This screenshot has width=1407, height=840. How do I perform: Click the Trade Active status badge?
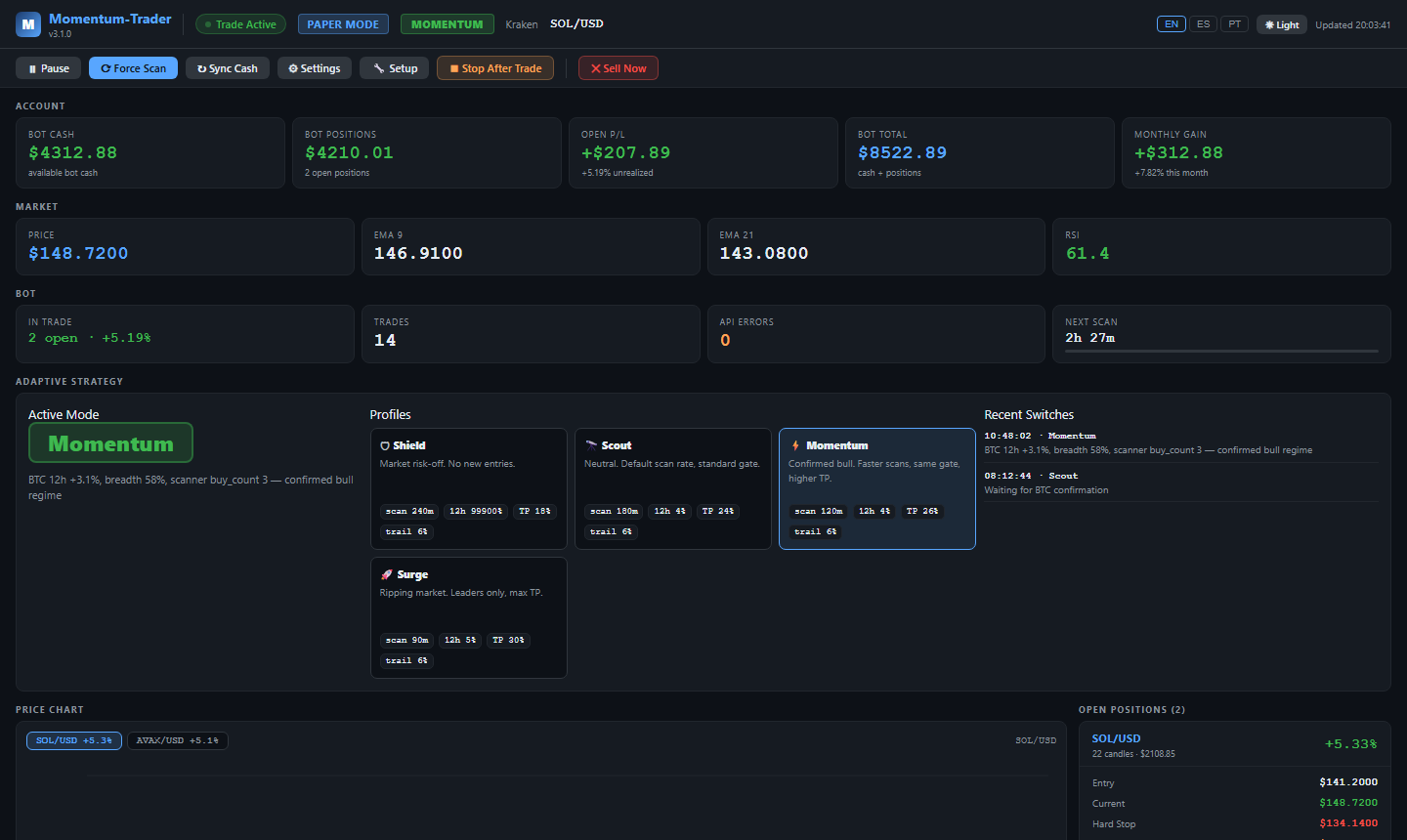(240, 24)
